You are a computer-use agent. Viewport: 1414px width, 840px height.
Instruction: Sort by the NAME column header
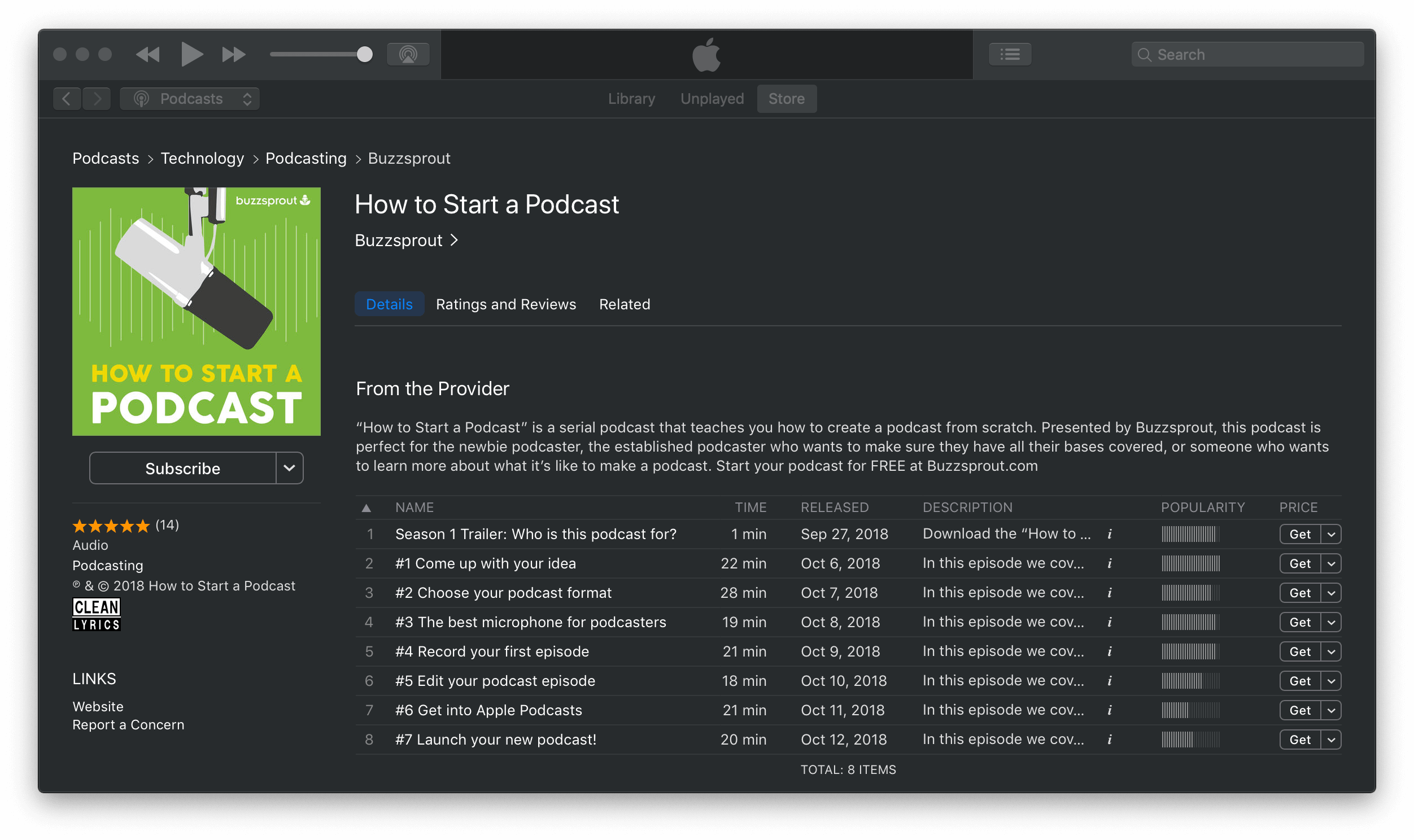(415, 508)
